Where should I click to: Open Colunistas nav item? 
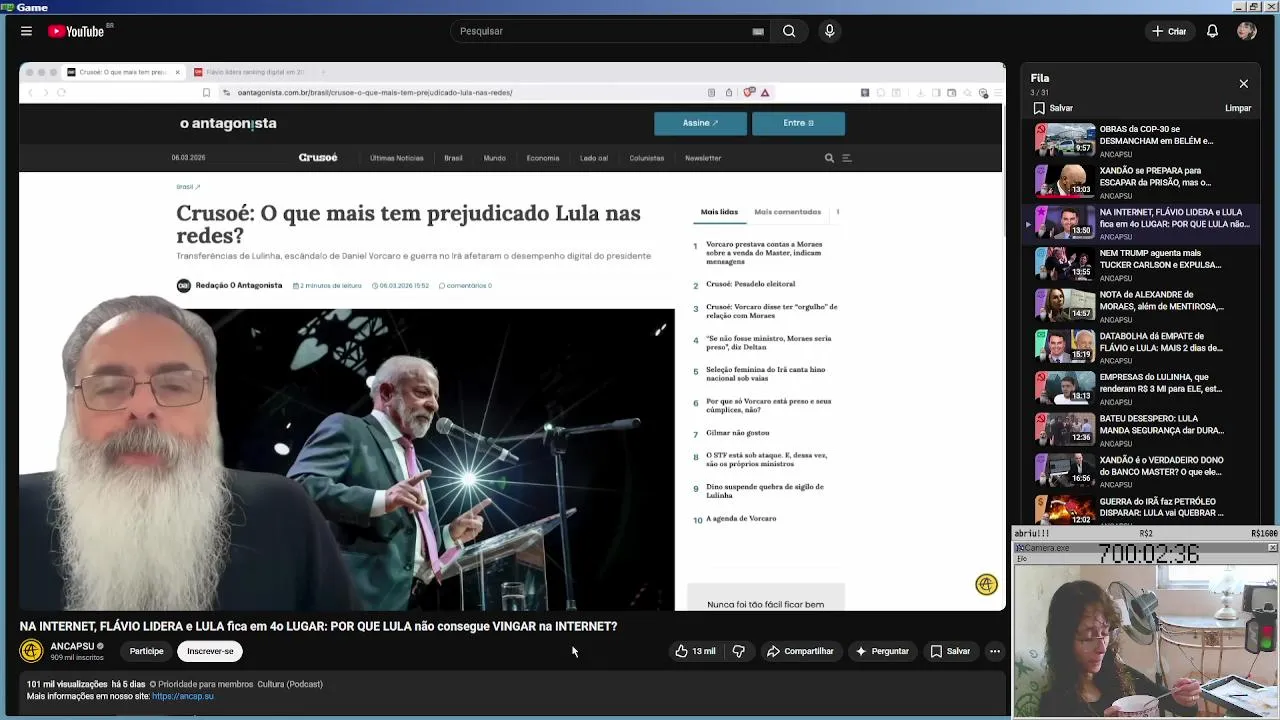point(647,158)
